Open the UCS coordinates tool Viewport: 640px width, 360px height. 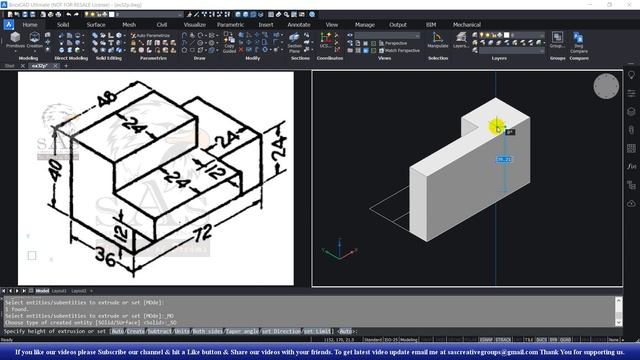326,40
